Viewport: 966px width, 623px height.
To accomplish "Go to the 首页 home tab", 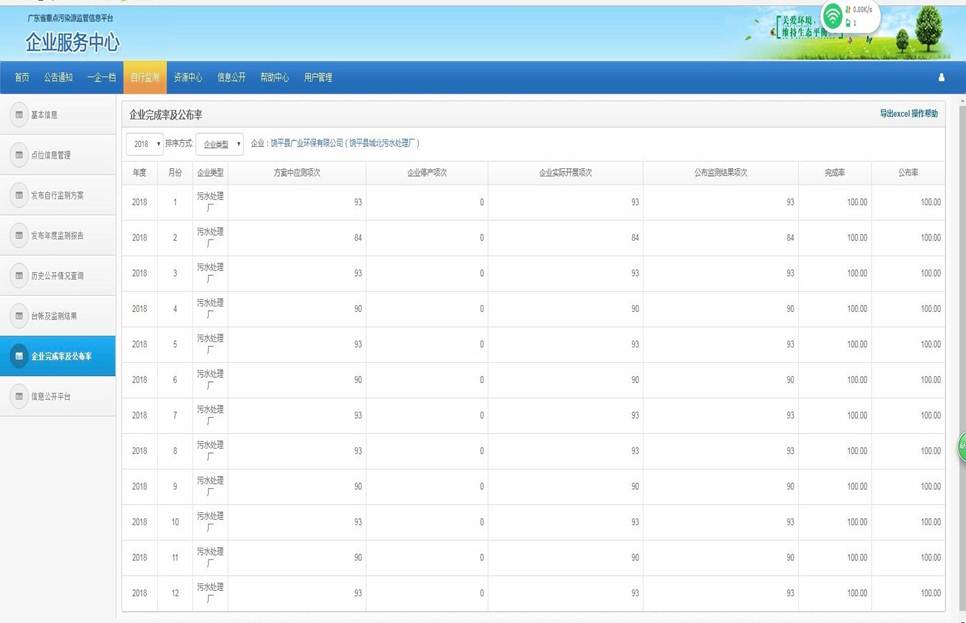I will coord(22,78).
